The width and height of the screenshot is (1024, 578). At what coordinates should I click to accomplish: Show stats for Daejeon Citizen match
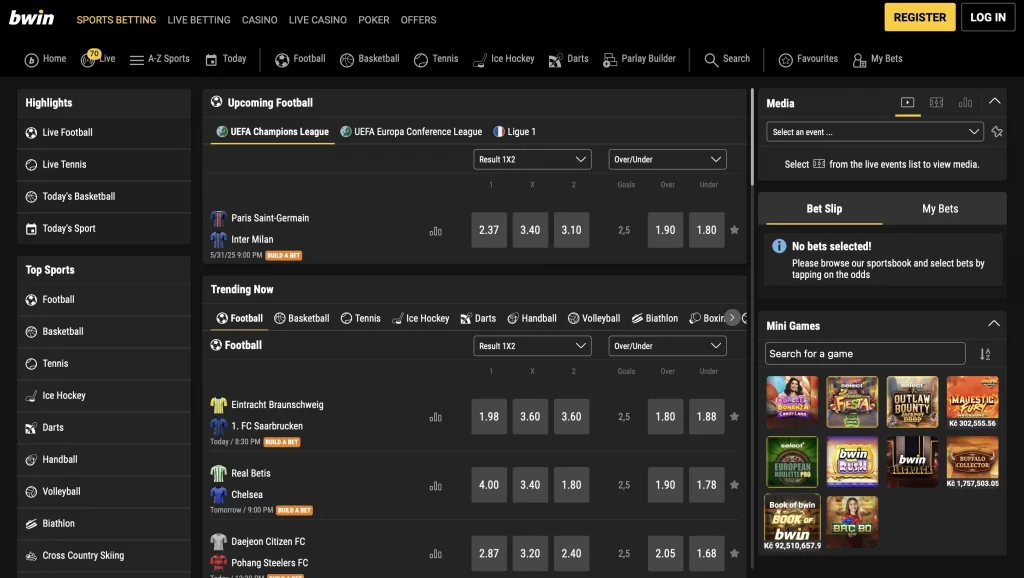pyautogui.click(x=436, y=554)
